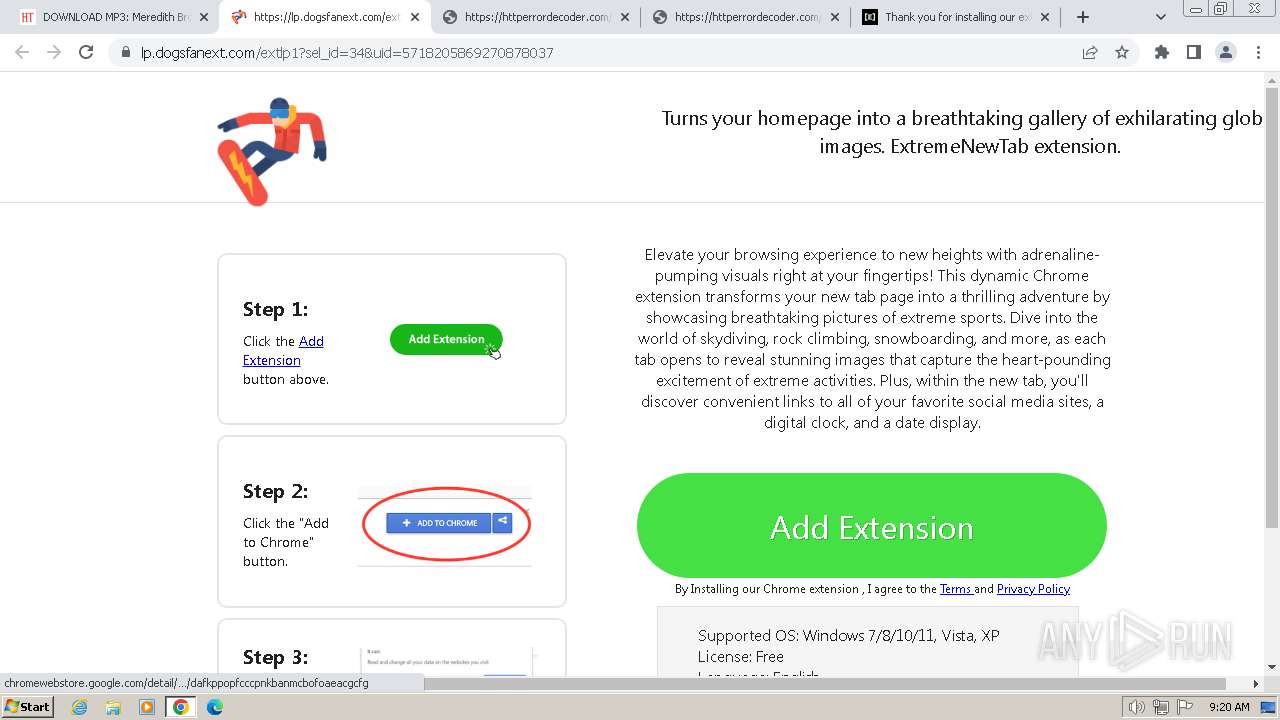
Task: Click the address bar URL field
Action: click(x=600, y=53)
